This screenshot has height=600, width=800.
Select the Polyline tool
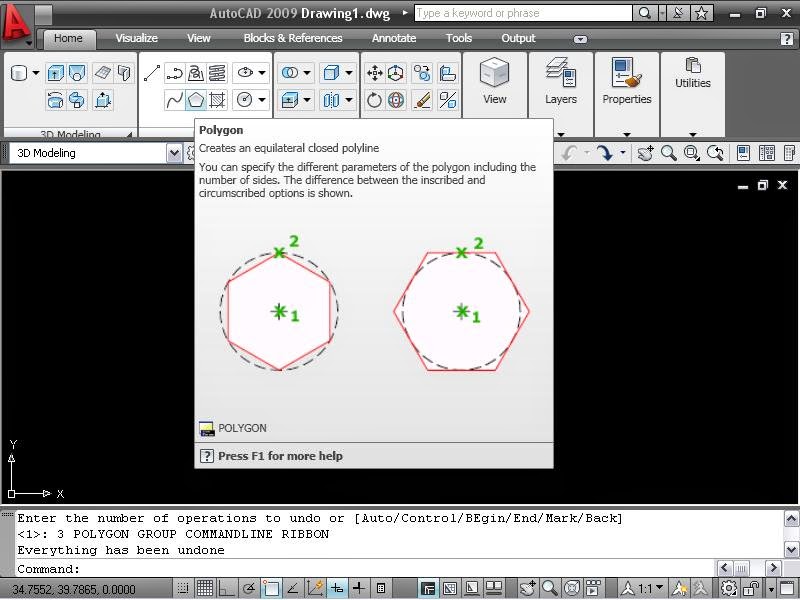pyautogui.click(x=174, y=73)
